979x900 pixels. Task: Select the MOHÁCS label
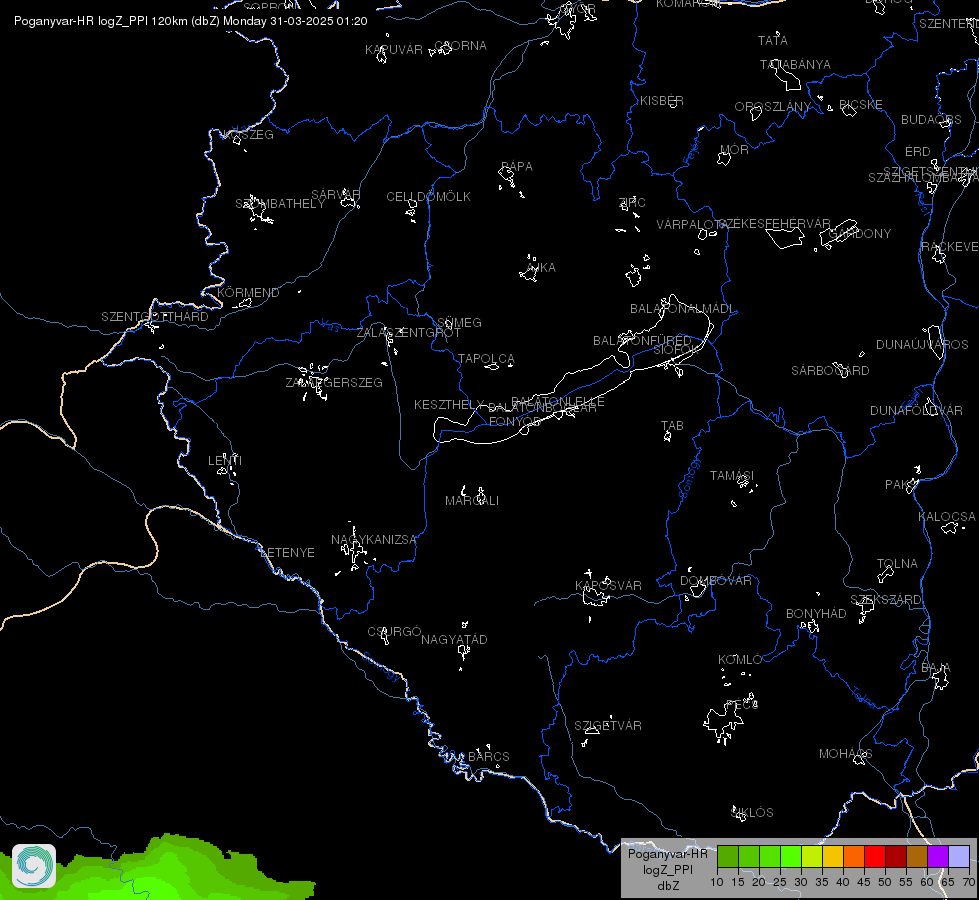click(x=845, y=754)
